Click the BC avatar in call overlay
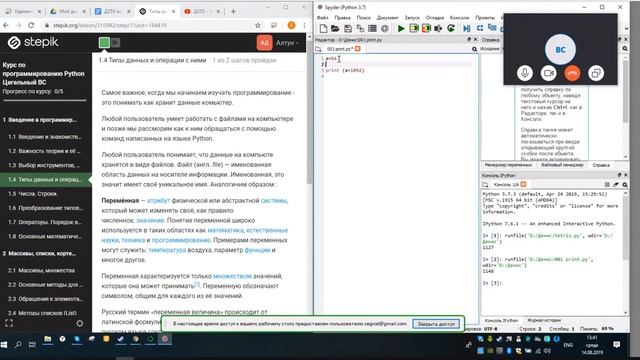 click(x=560, y=50)
